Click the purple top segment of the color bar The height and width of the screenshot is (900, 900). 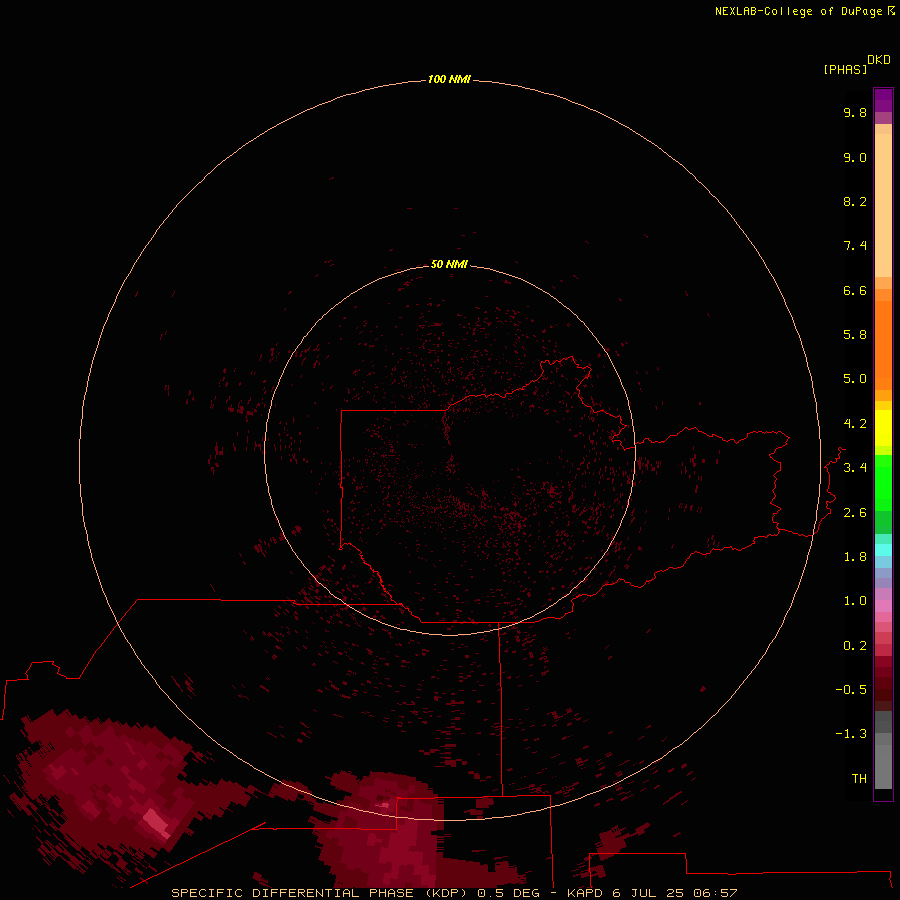coord(883,100)
